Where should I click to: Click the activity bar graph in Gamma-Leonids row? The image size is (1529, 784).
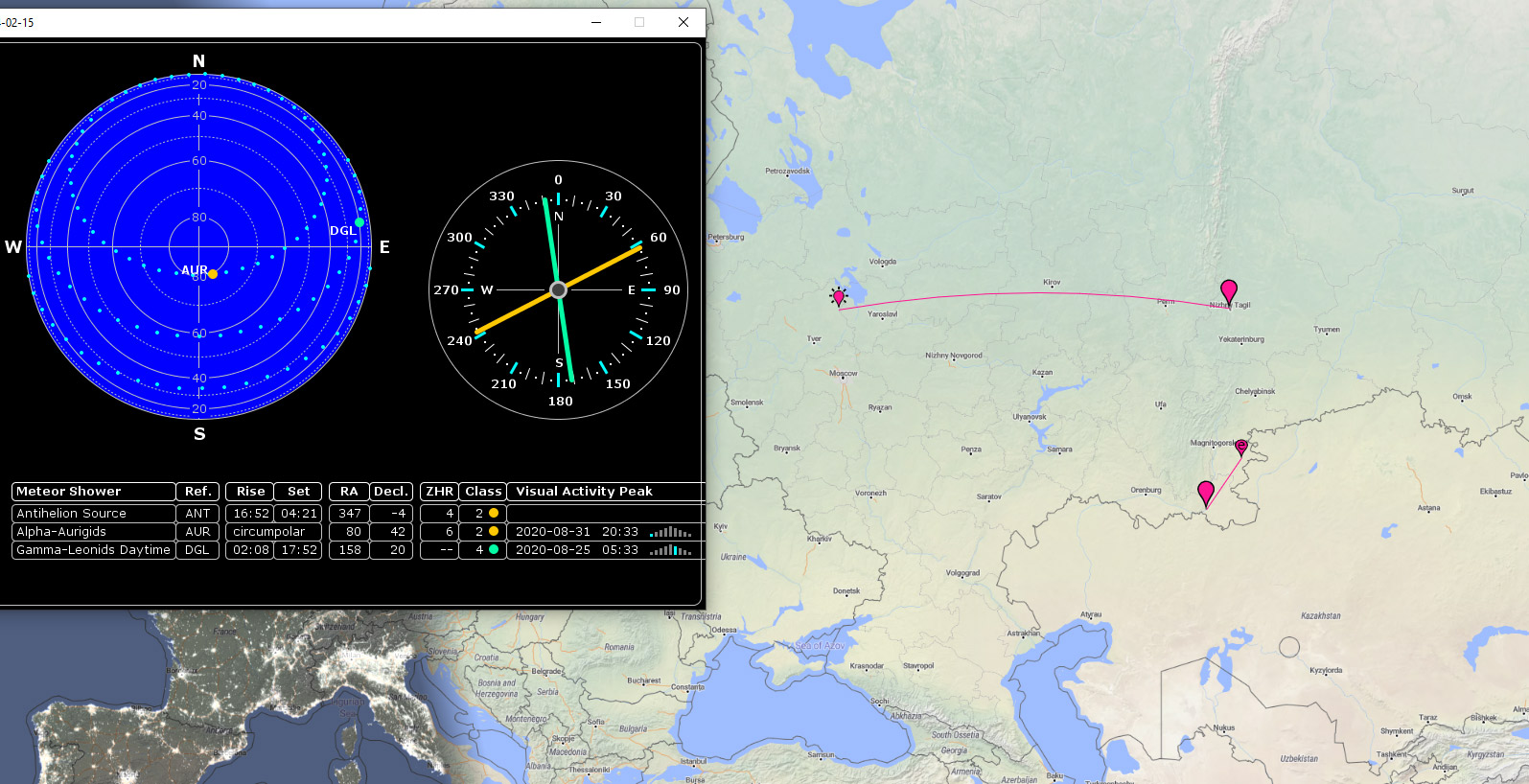(x=670, y=550)
